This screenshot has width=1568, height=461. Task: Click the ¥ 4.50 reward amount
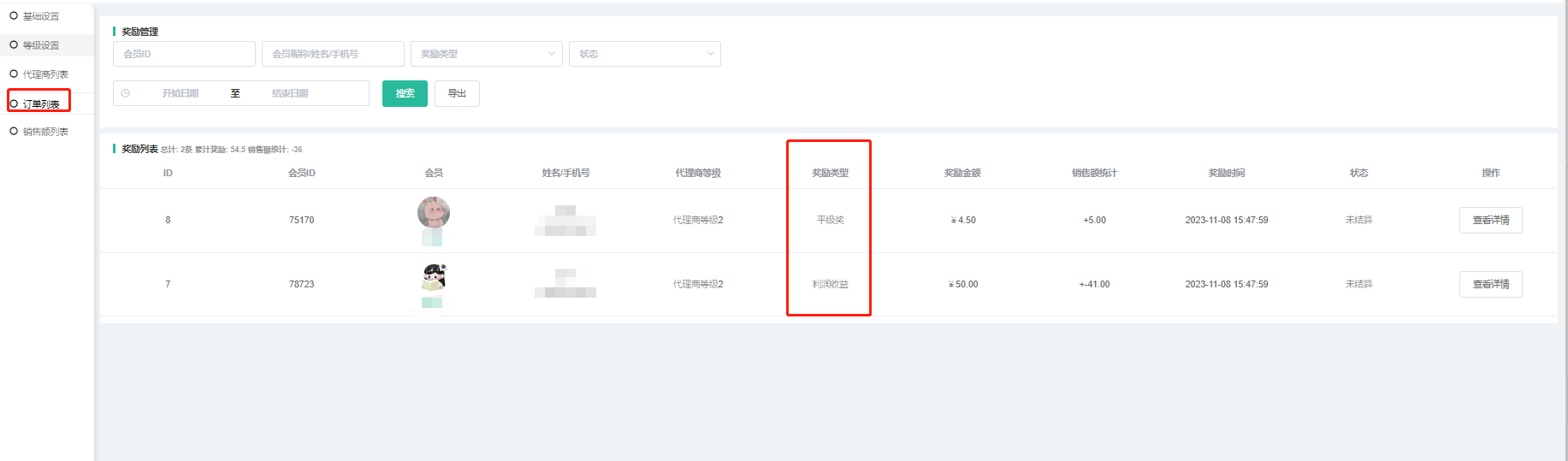coord(963,220)
